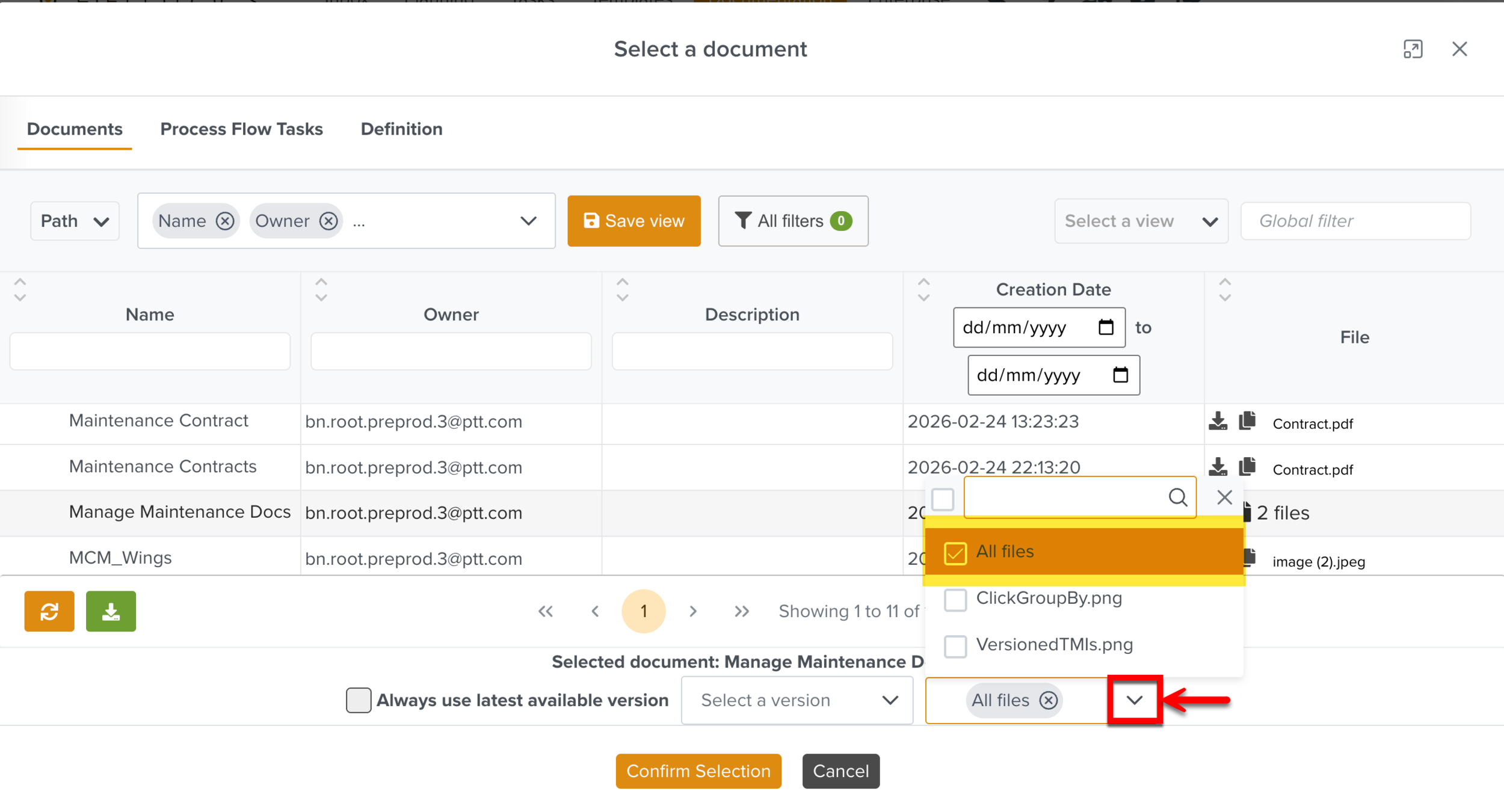The image size is (1504, 812).
Task: Click the green download export icon
Action: click(x=111, y=611)
